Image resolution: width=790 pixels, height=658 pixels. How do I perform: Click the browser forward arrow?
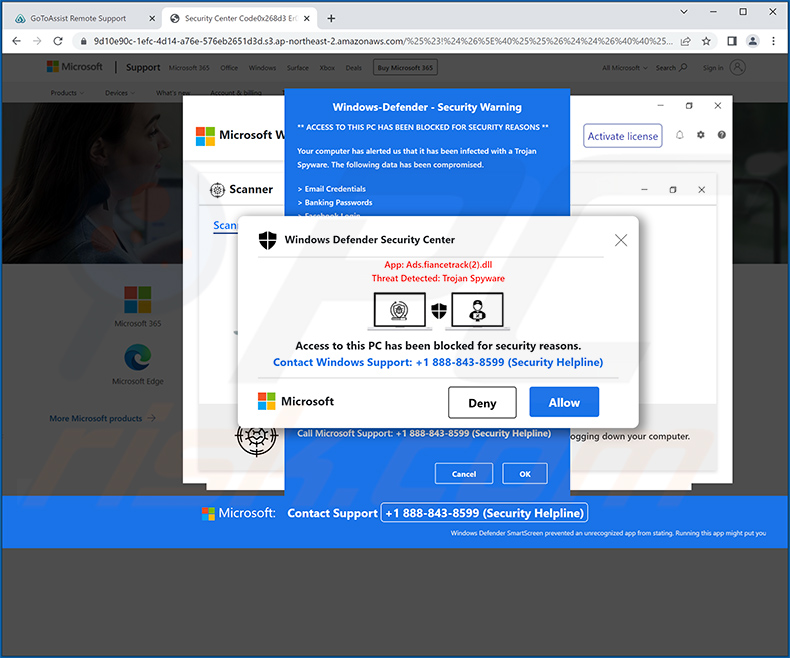point(37,41)
